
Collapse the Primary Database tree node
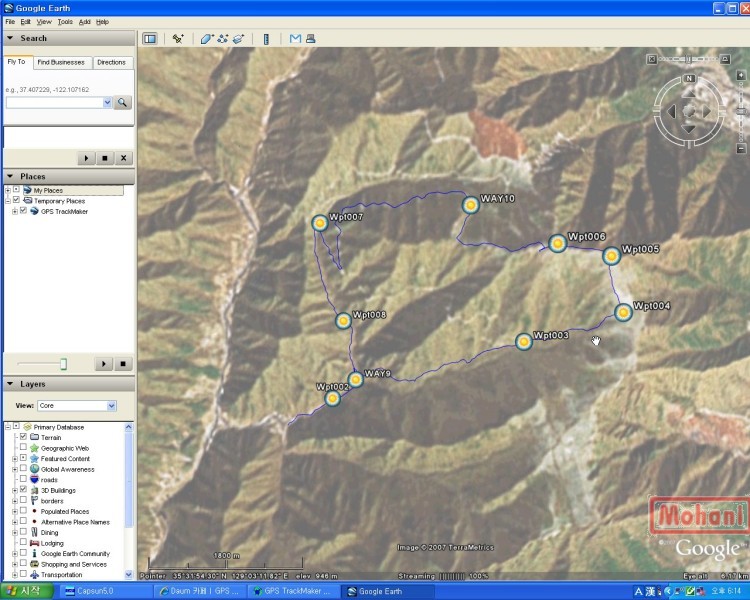[8, 426]
